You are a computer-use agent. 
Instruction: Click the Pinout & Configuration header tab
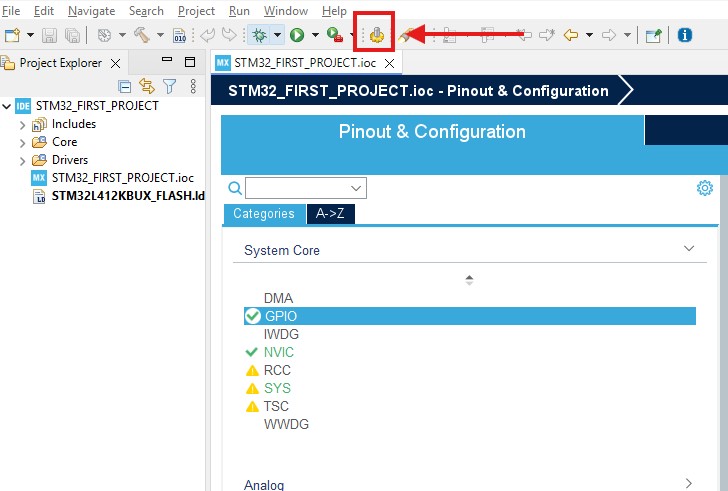click(x=432, y=131)
